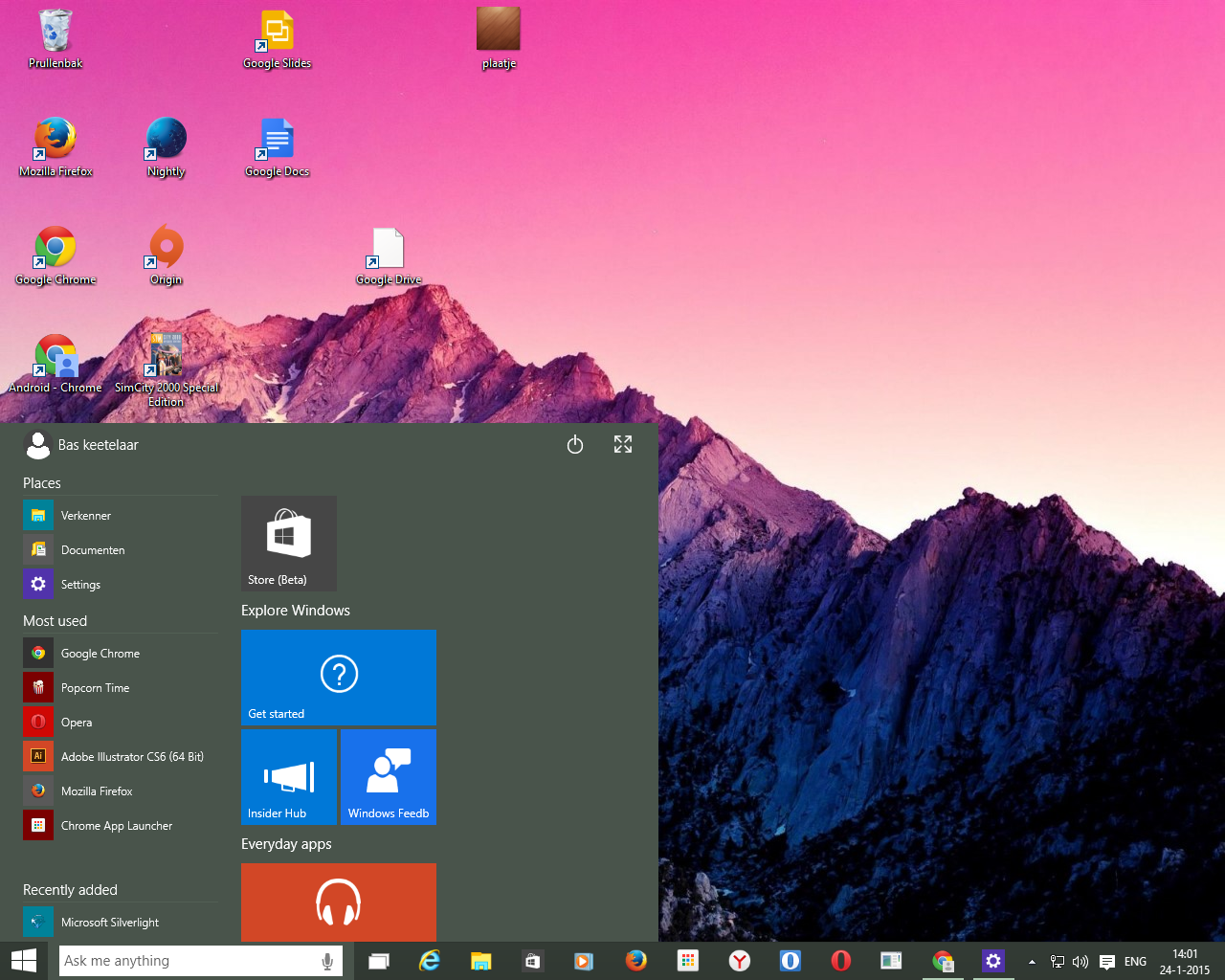The height and width of the screenshot is (980, 1225).
Task: Launch red Opera from the taskbar
Action: [841, 961]
